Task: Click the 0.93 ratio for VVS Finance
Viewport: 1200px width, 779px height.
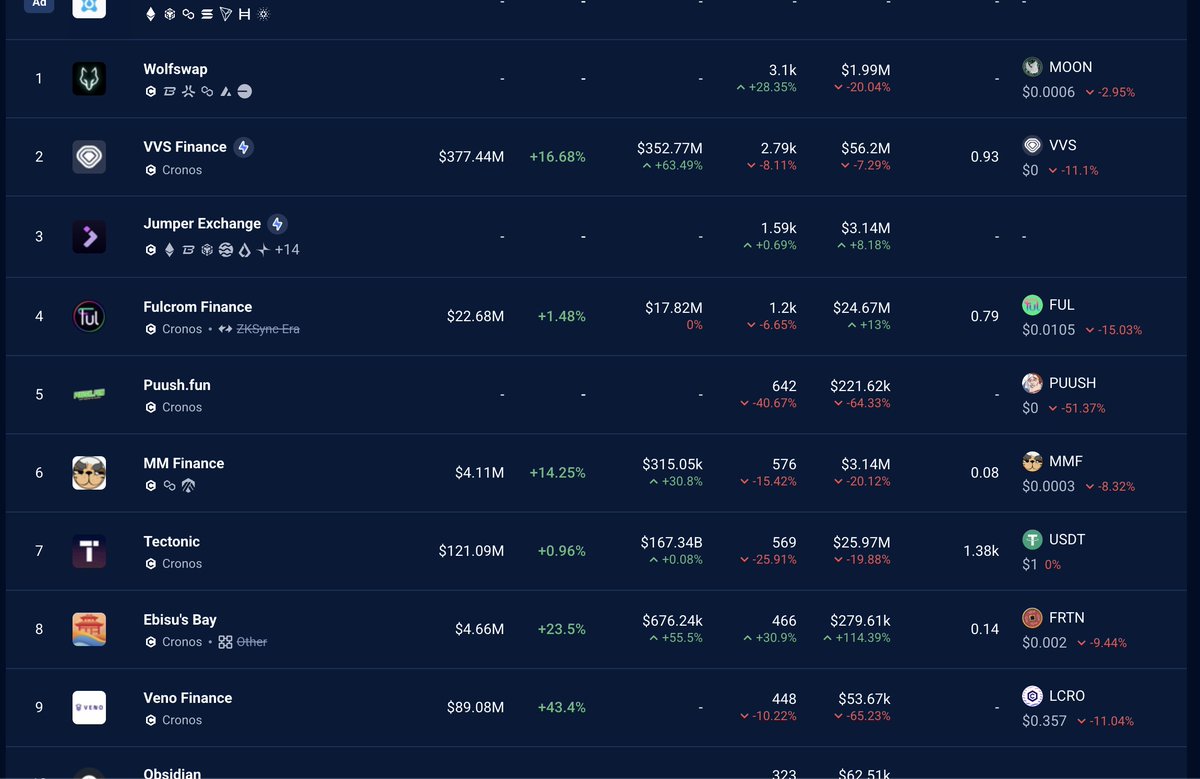Action: coord(984,157)
